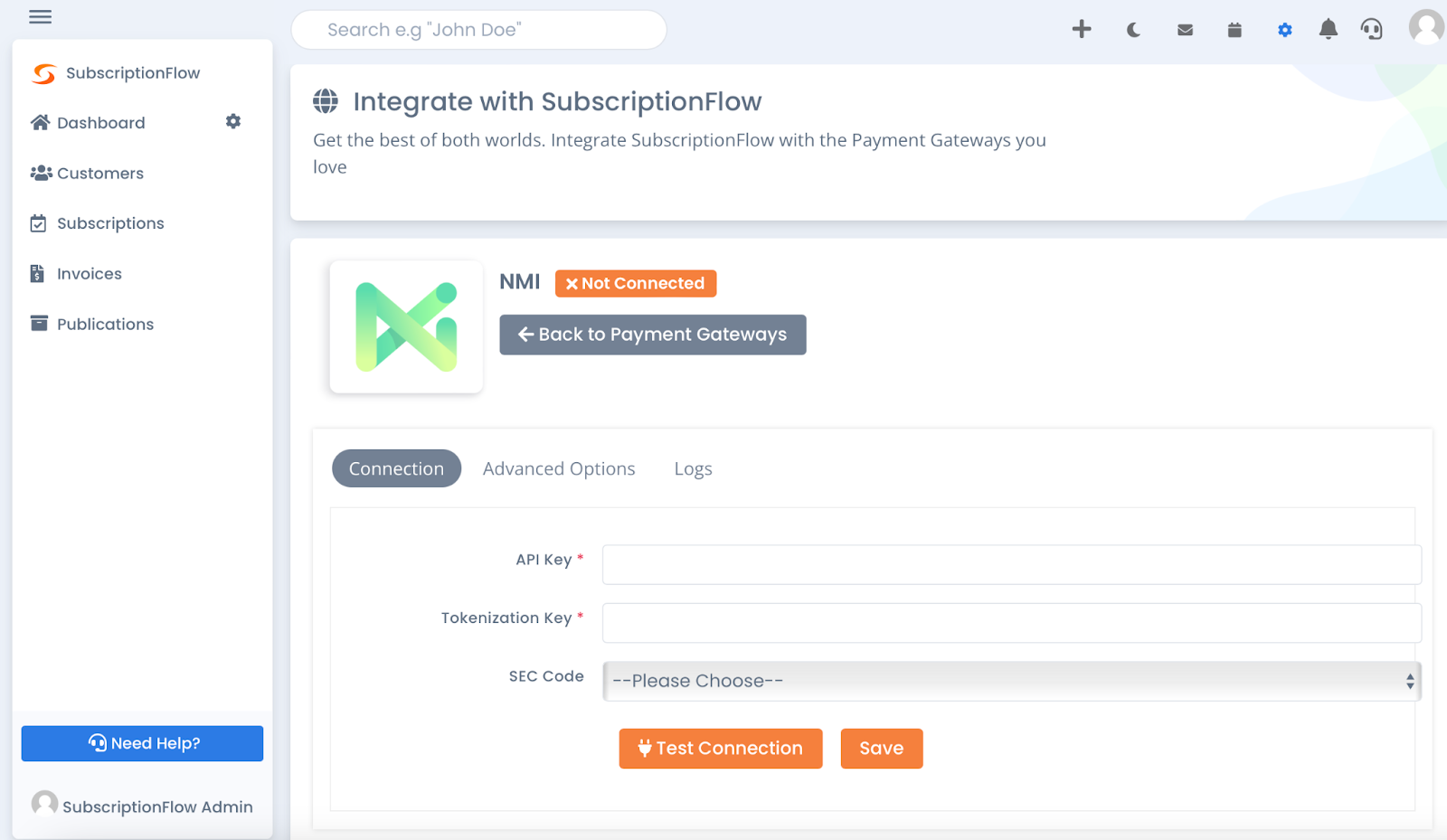Viewport: 1447px width, 840px height.
Task: Click the Need Help? button
Action: [x=142, y=743]
